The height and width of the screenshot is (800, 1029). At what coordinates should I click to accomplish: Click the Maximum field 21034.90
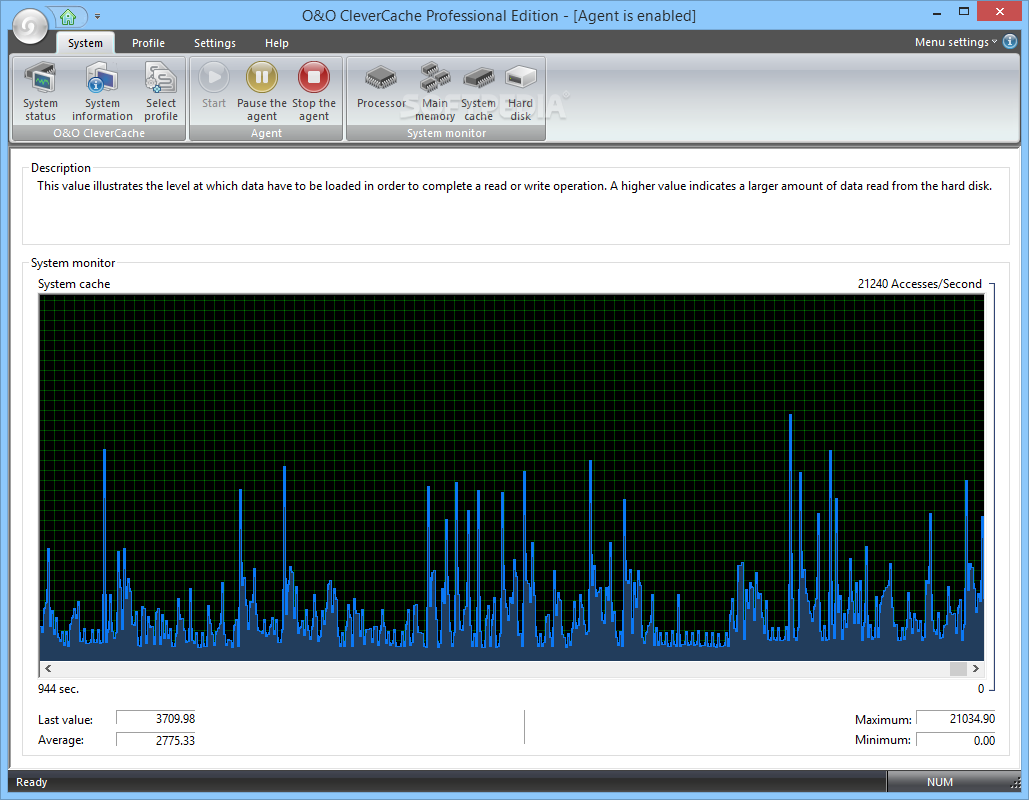956,719
